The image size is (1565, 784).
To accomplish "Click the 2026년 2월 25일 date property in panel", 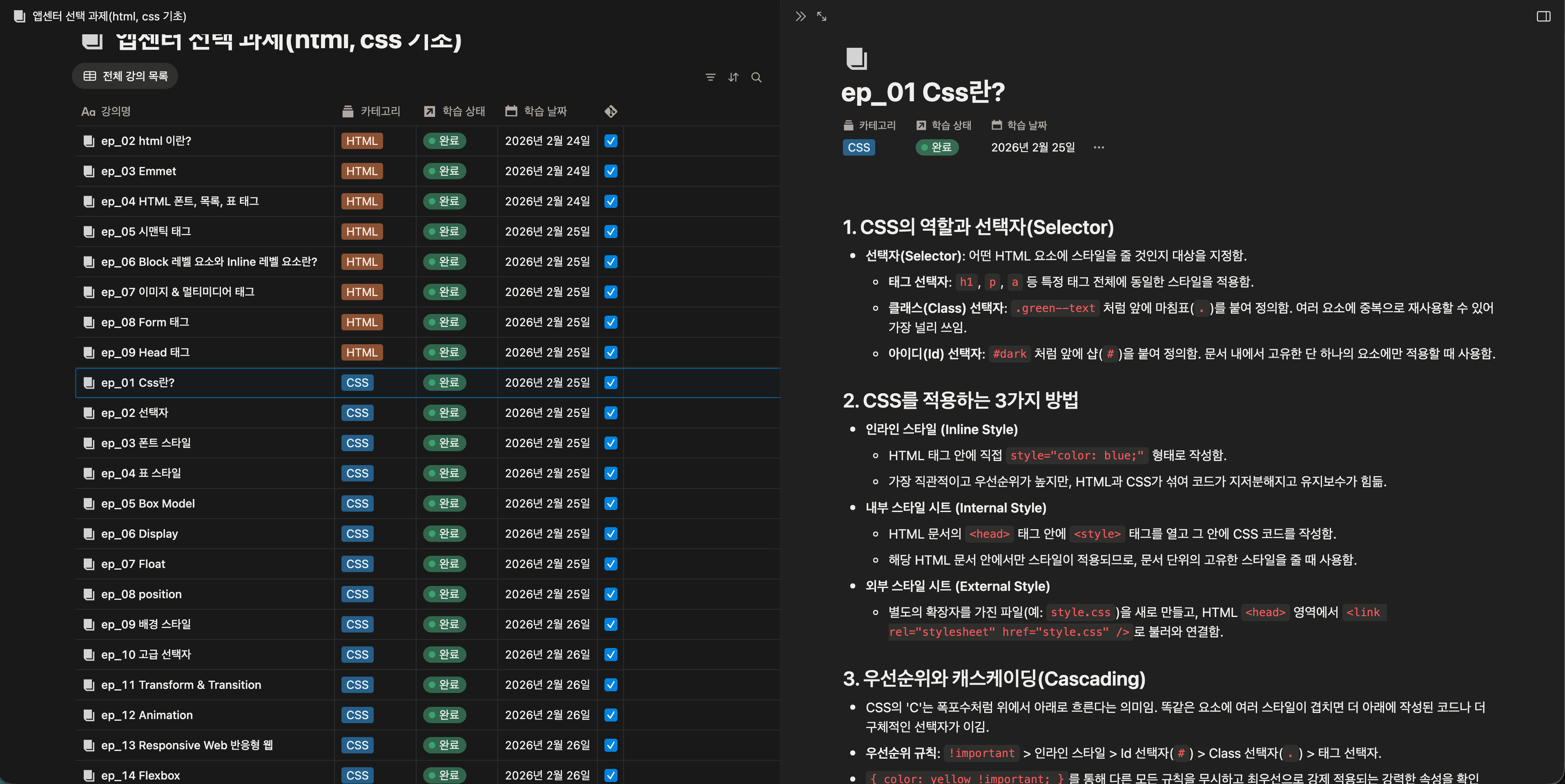I will click(x=1032, y=147).
